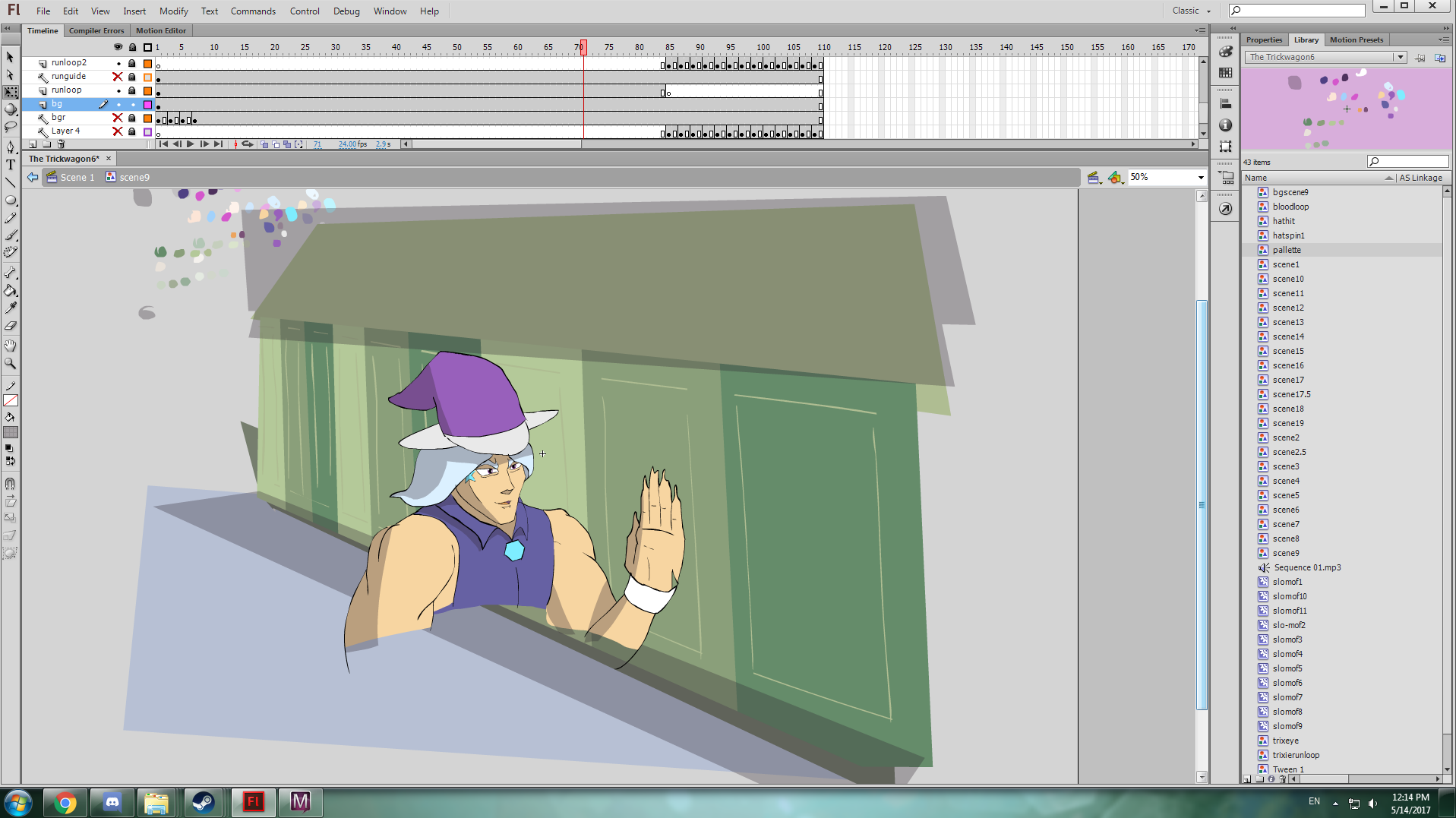
Task: Go back to Scene 1 breadcrumb
Action: tap(77, 178)
